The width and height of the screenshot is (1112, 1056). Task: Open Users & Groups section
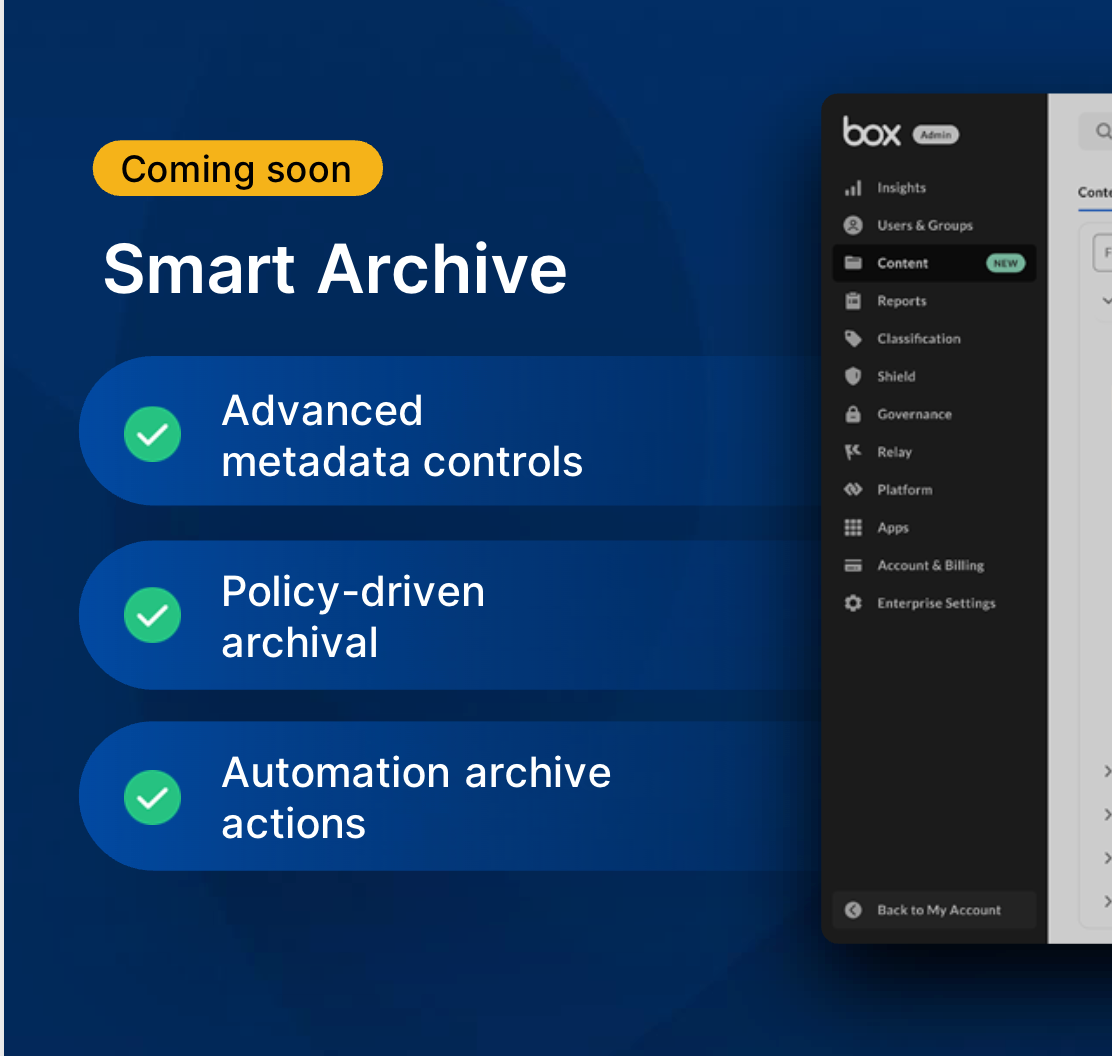point(925,226)
